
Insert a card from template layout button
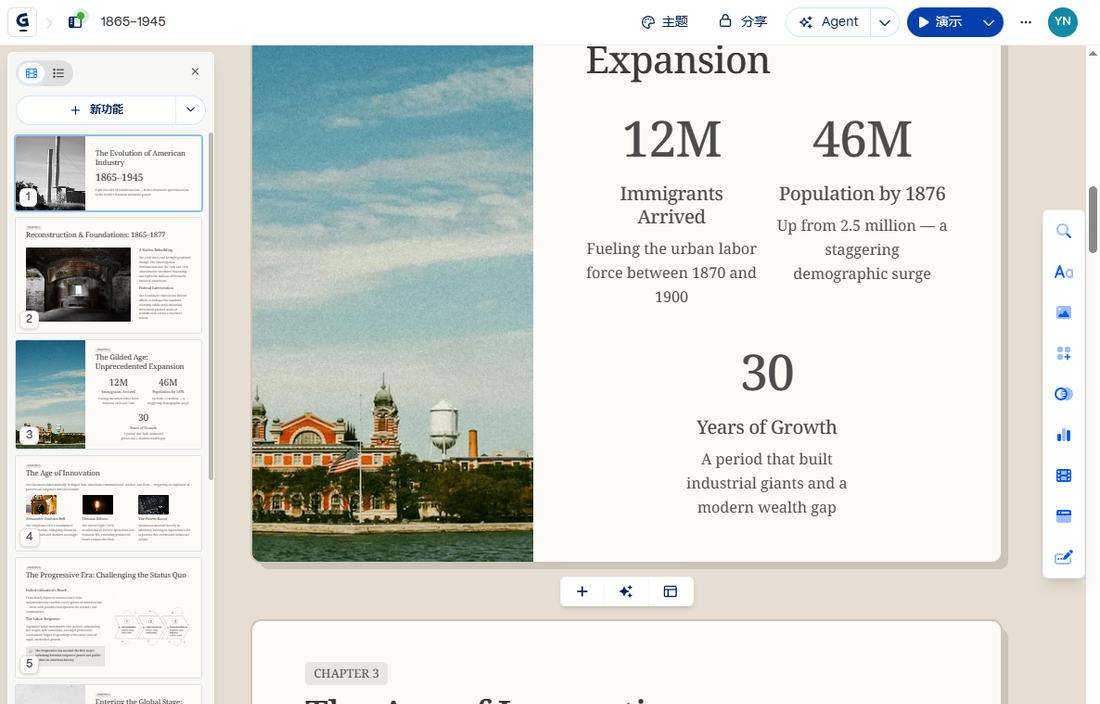click(x=670, y=592)
